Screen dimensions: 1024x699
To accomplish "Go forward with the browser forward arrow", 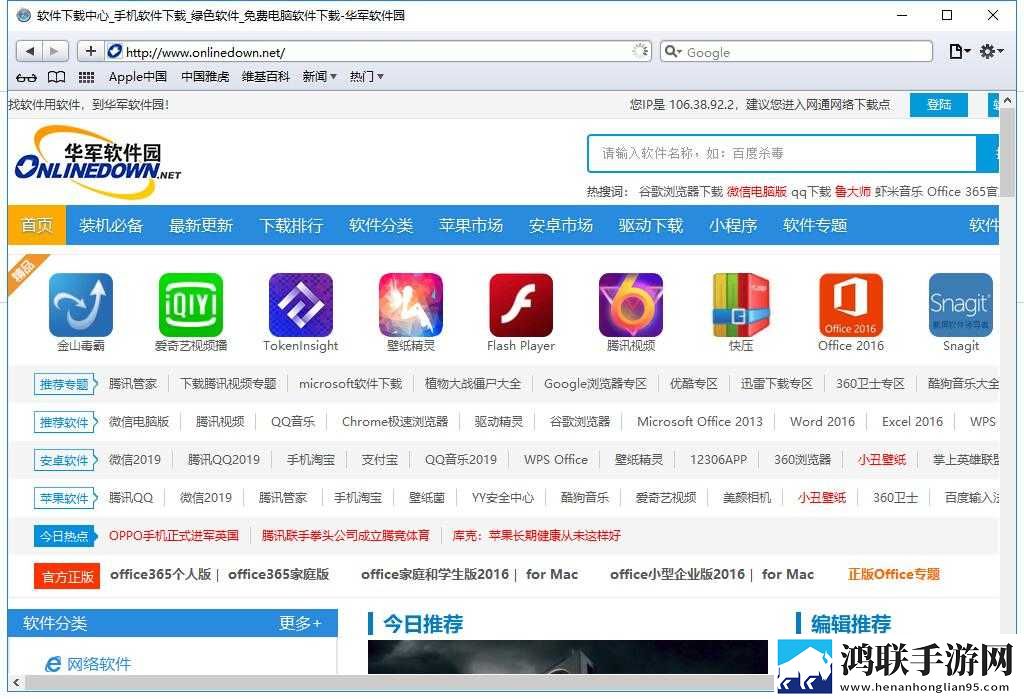I will pos(55,51).
